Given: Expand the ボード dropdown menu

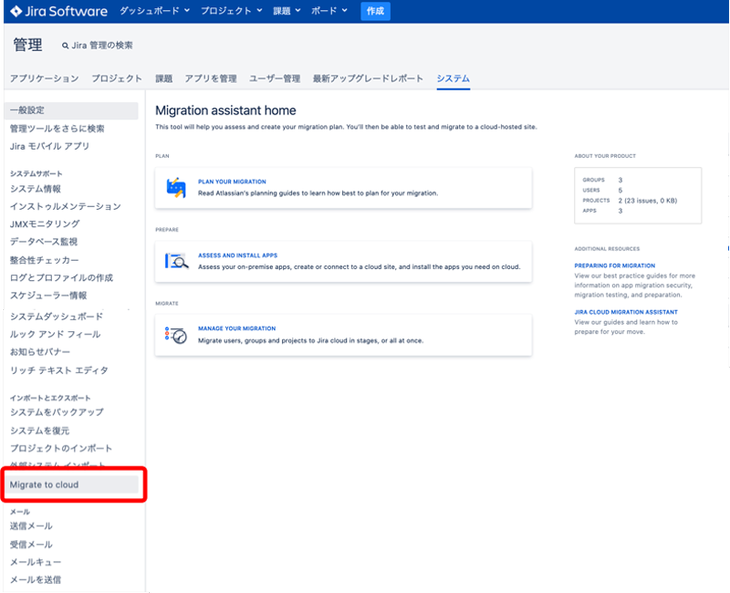Looking at the screenshot, I should [x=329, y=11].
